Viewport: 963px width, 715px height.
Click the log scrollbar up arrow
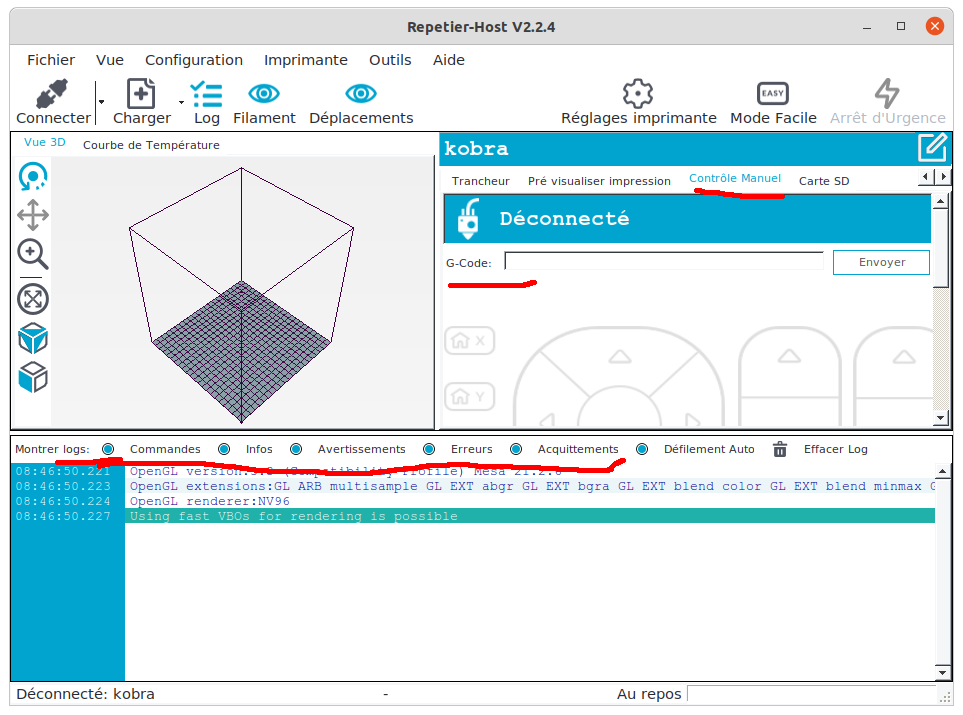click(943, 472)
